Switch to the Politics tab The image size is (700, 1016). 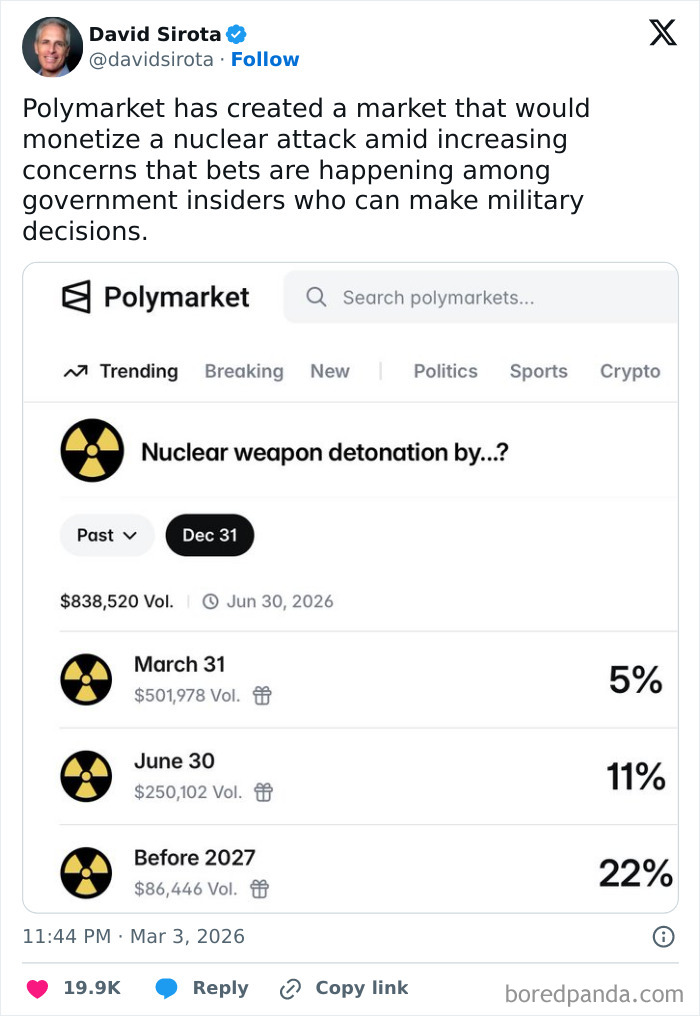pos(445,371)
